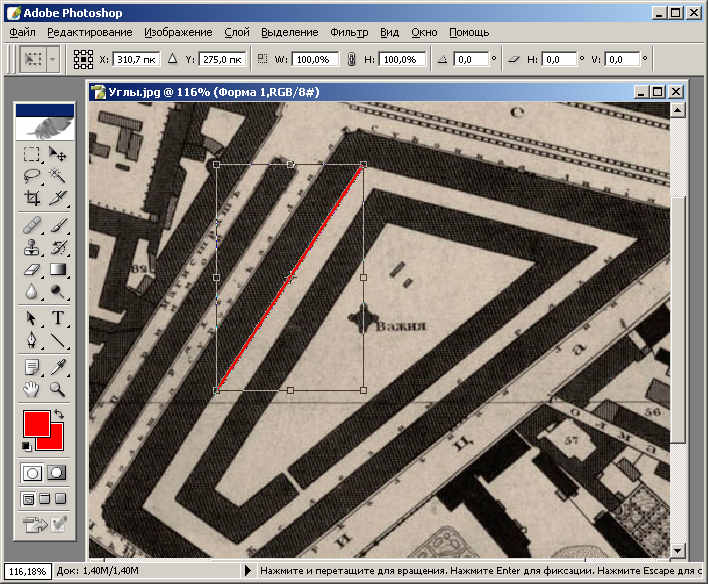Activate the Hand tool

[32, 389]
